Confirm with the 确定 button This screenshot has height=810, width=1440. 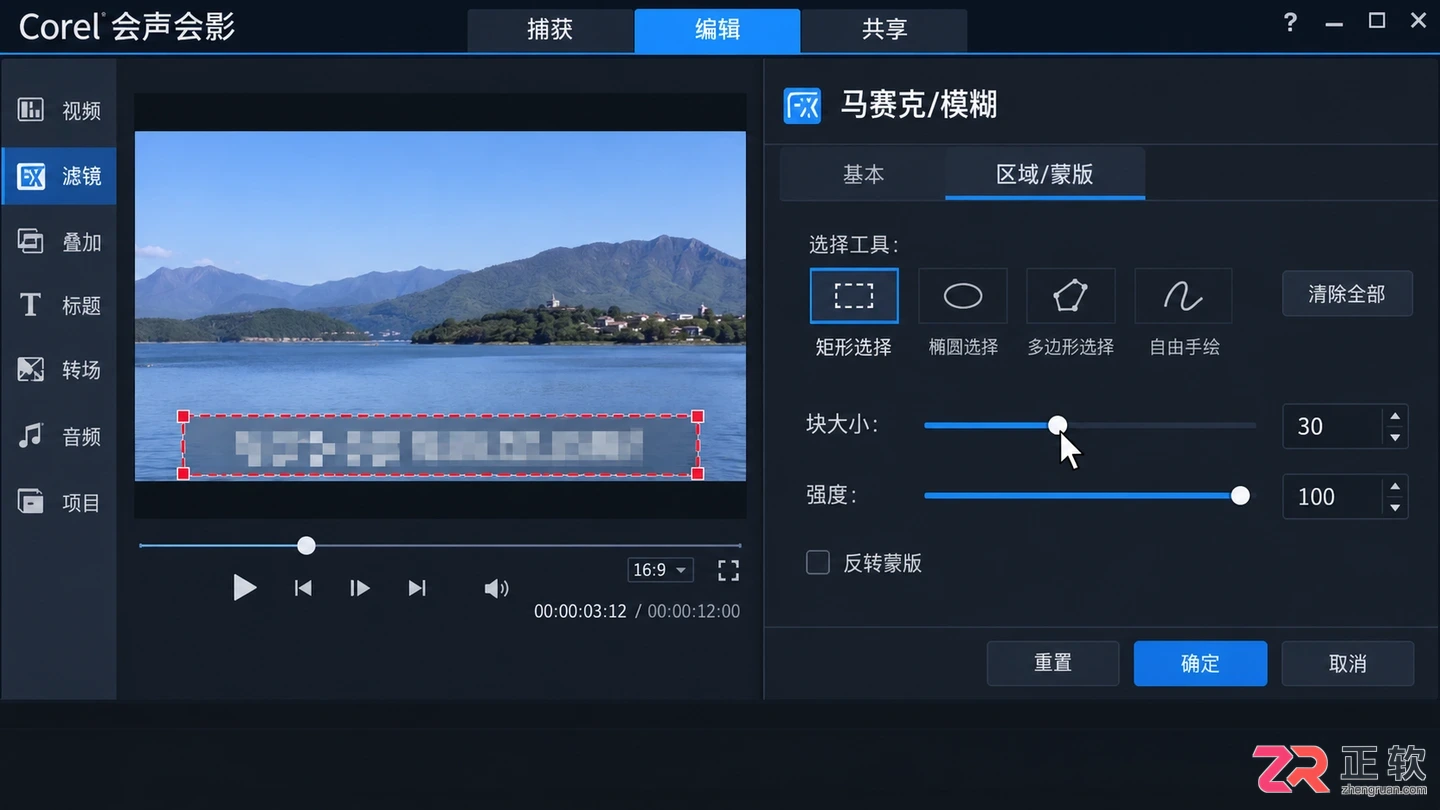click(1200, 663)
